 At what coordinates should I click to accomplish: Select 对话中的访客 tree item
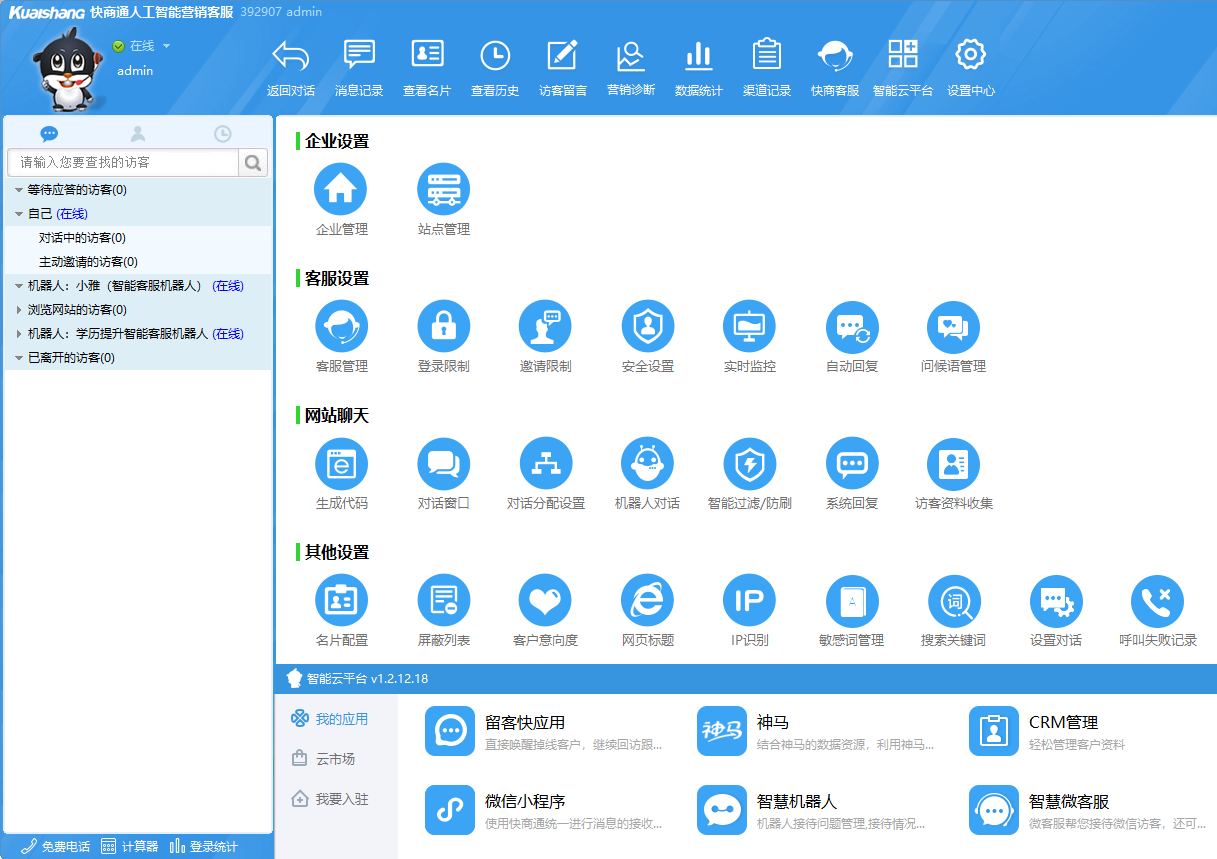82,238
